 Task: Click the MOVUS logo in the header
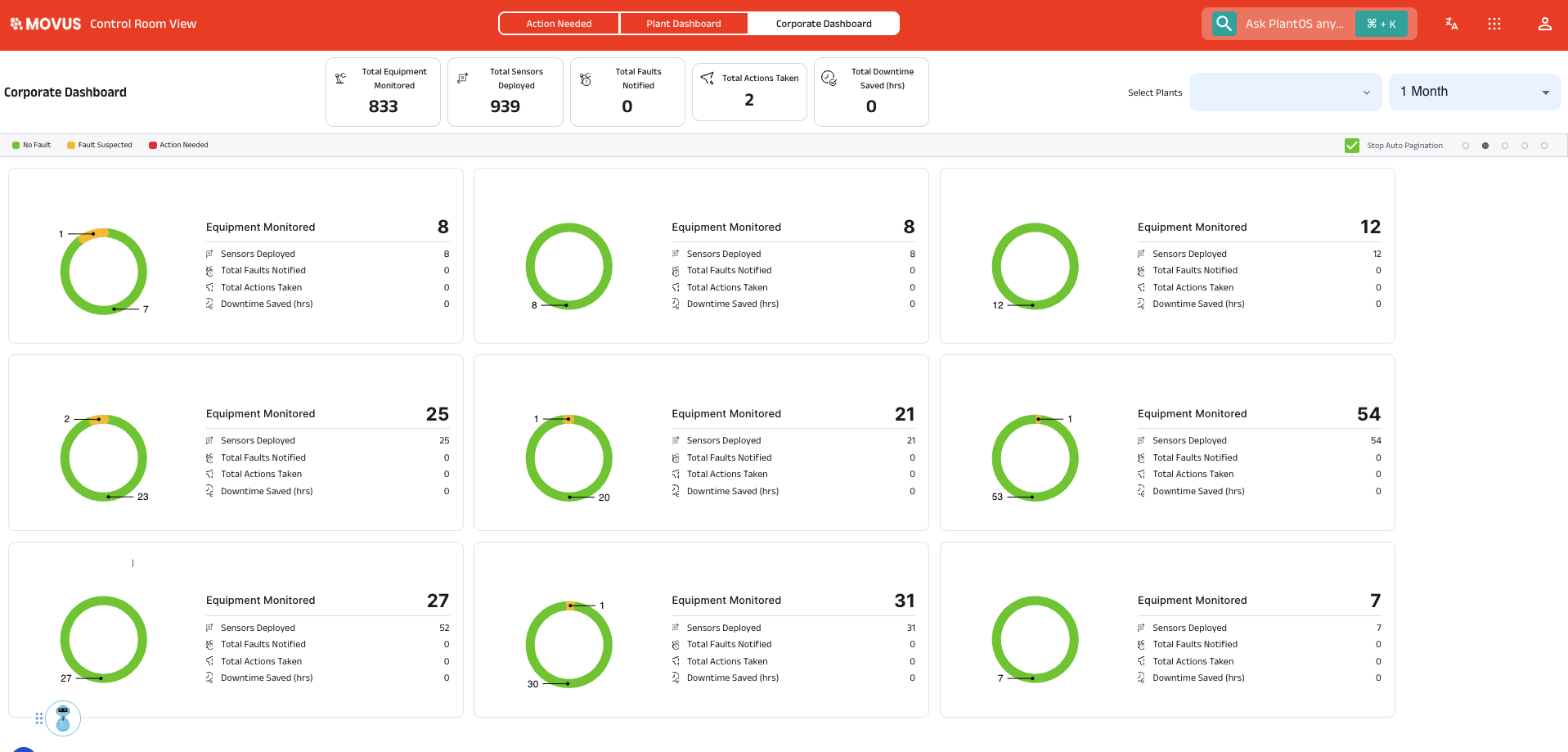(x=45, y=23)
